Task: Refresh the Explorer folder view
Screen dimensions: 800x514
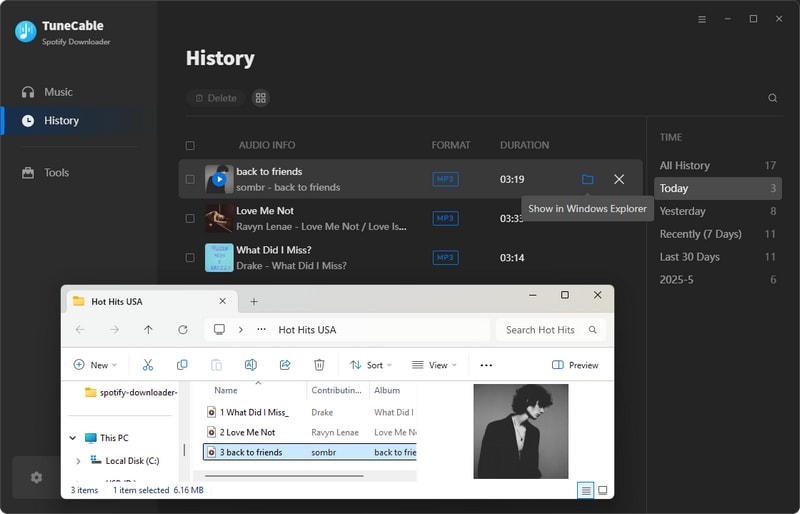Action: (x=183, y=330)
